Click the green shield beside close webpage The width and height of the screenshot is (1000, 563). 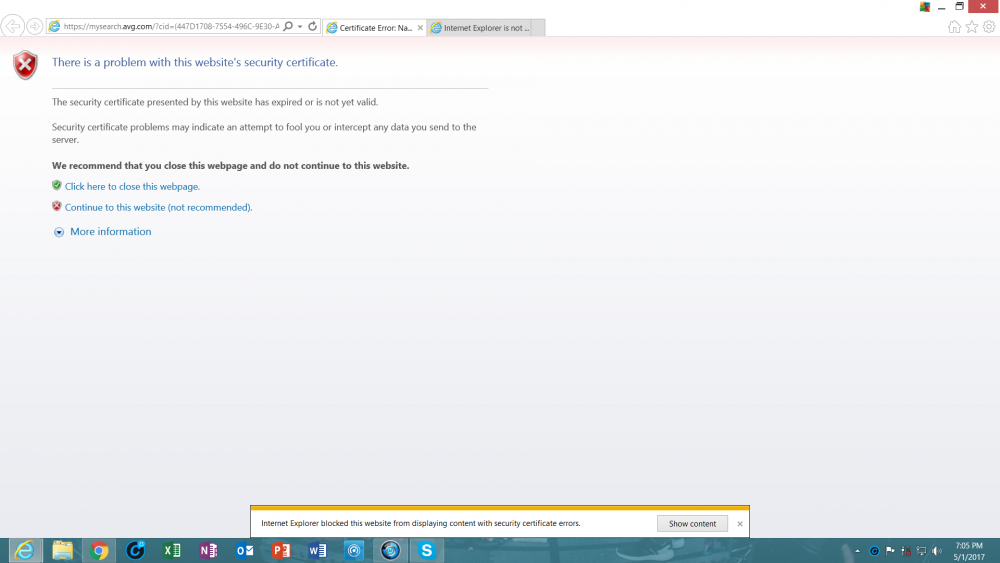coord(57,186)
